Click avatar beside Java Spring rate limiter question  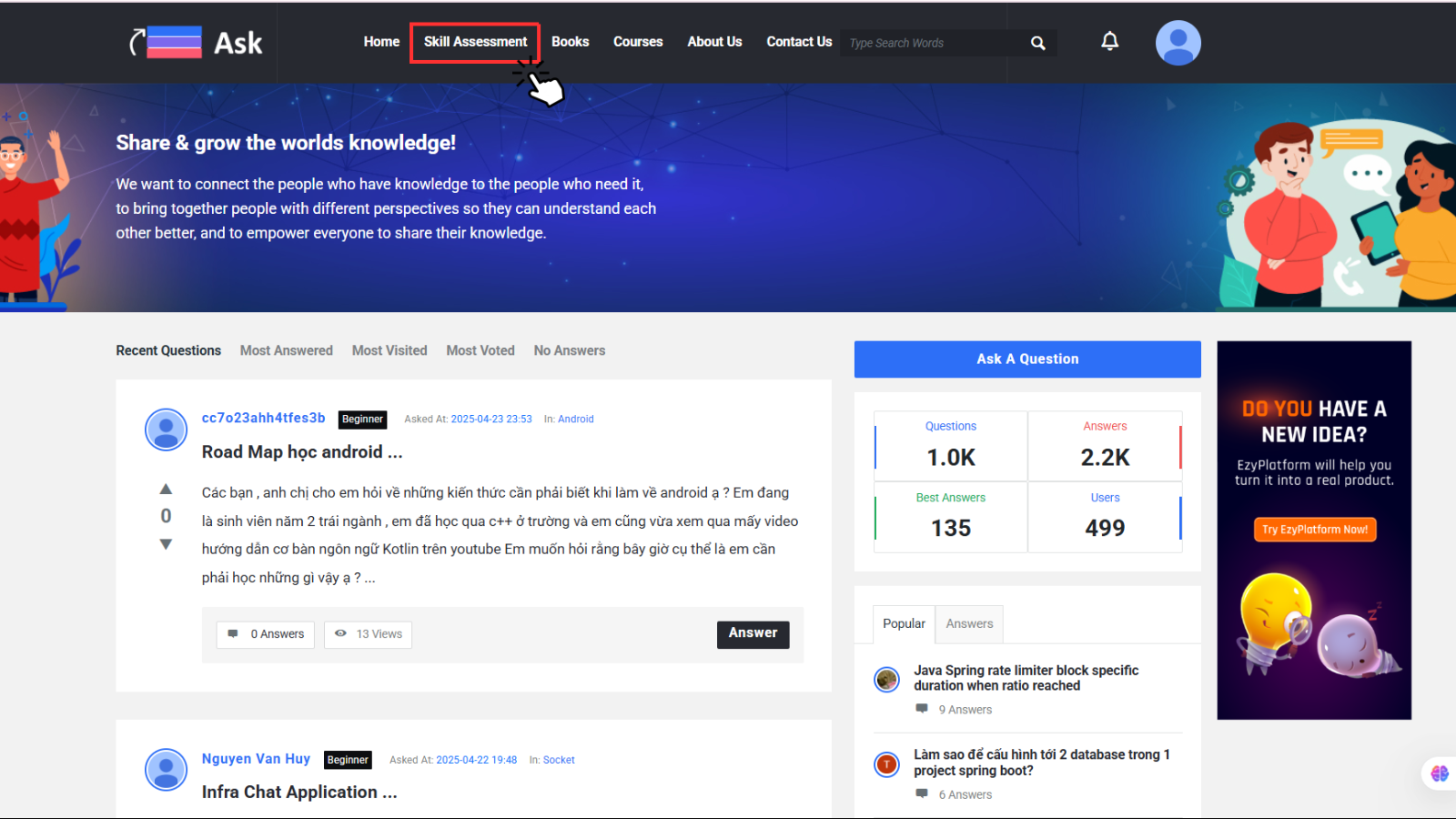[x=886, y=679]
